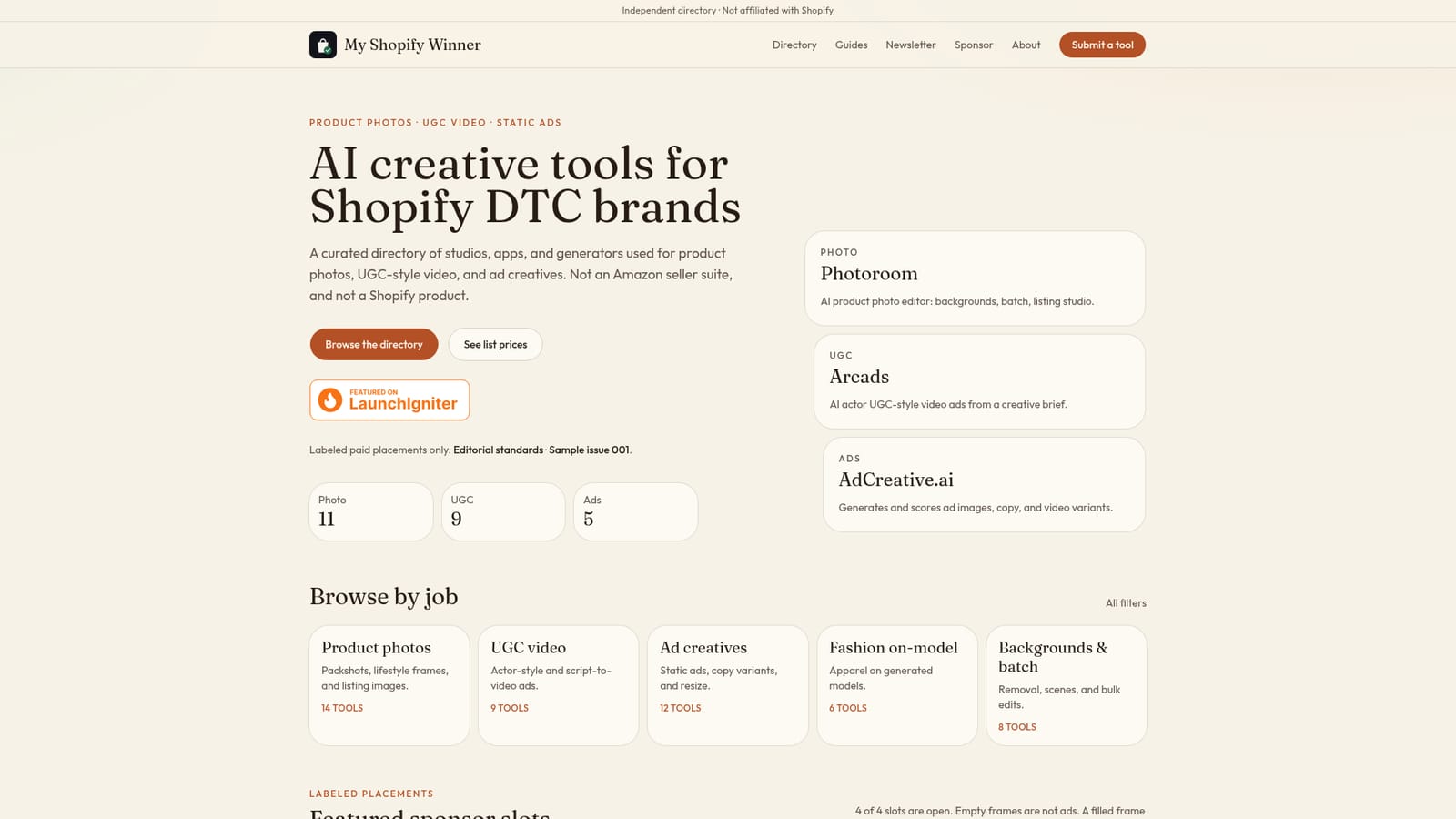Open the Arcads tool card
Viewport: 1456px width, 819px height.
coord(979,381)
